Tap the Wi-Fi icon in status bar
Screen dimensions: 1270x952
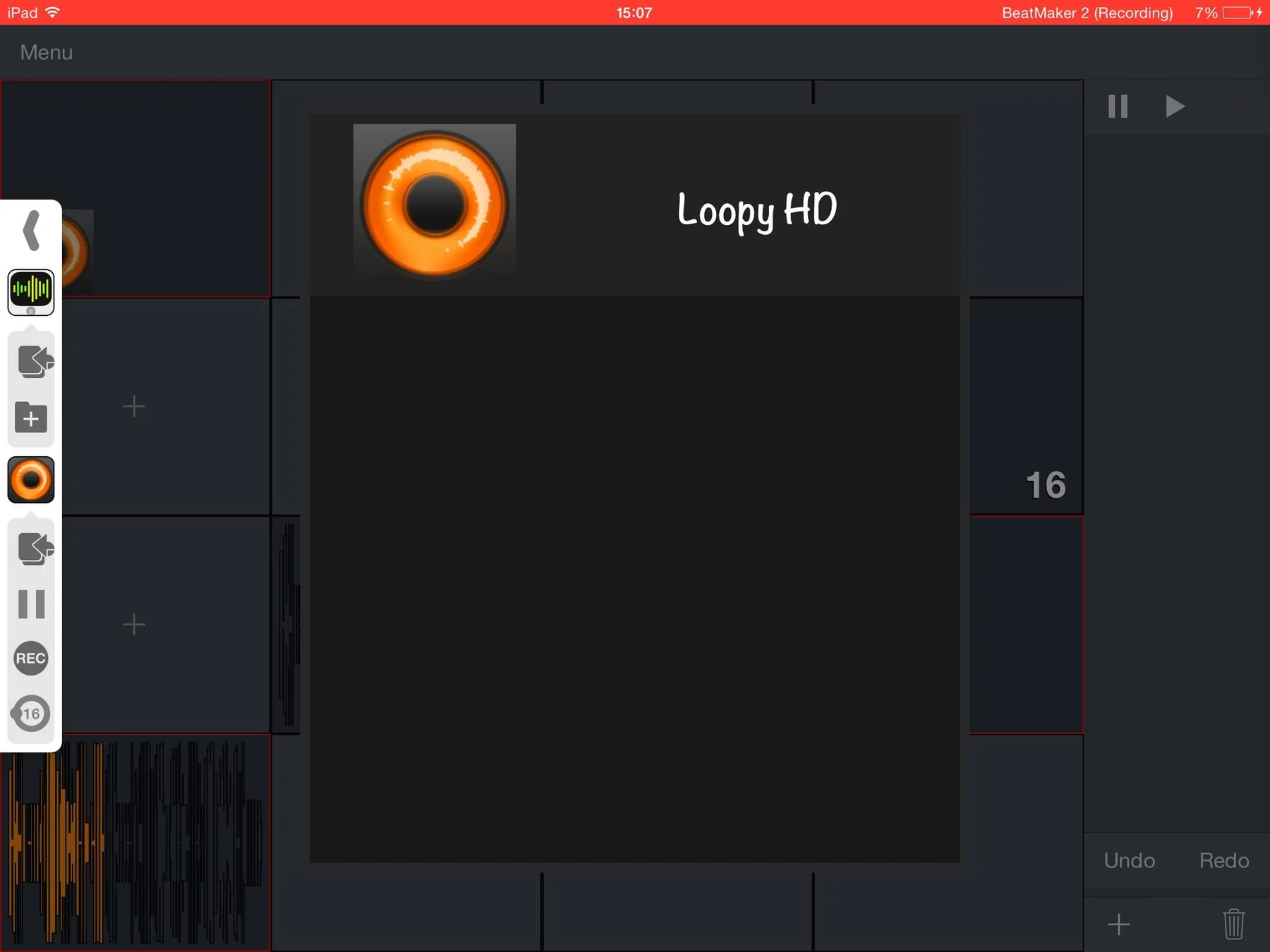(53, 13)
